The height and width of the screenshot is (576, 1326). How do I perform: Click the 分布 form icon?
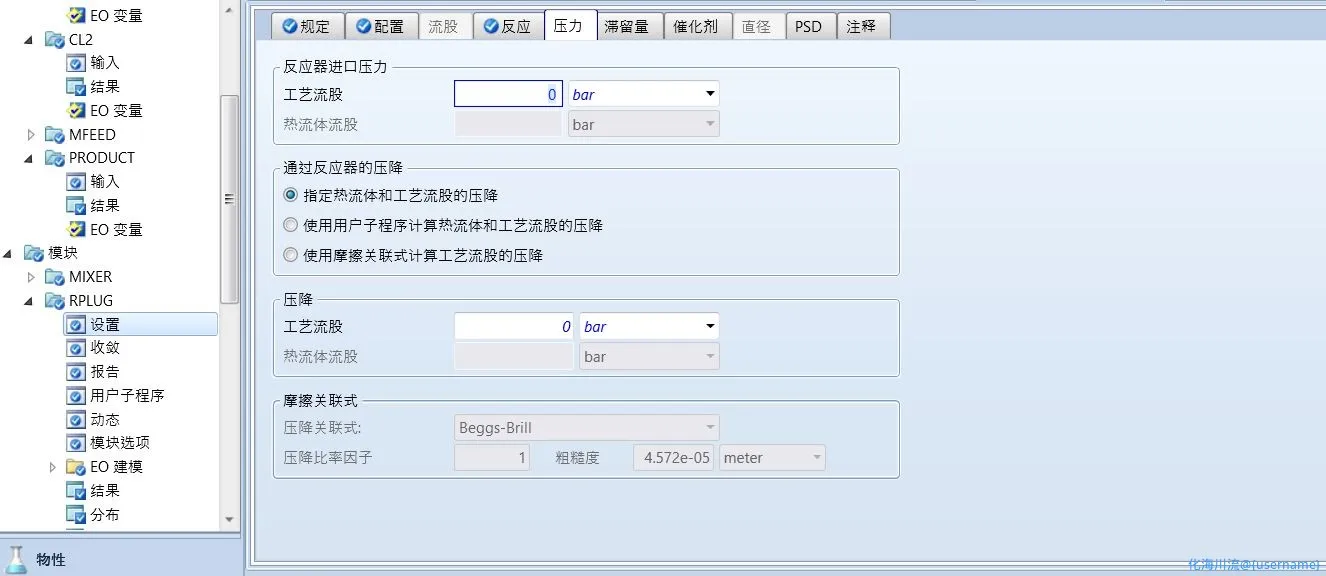coord(76,515)
